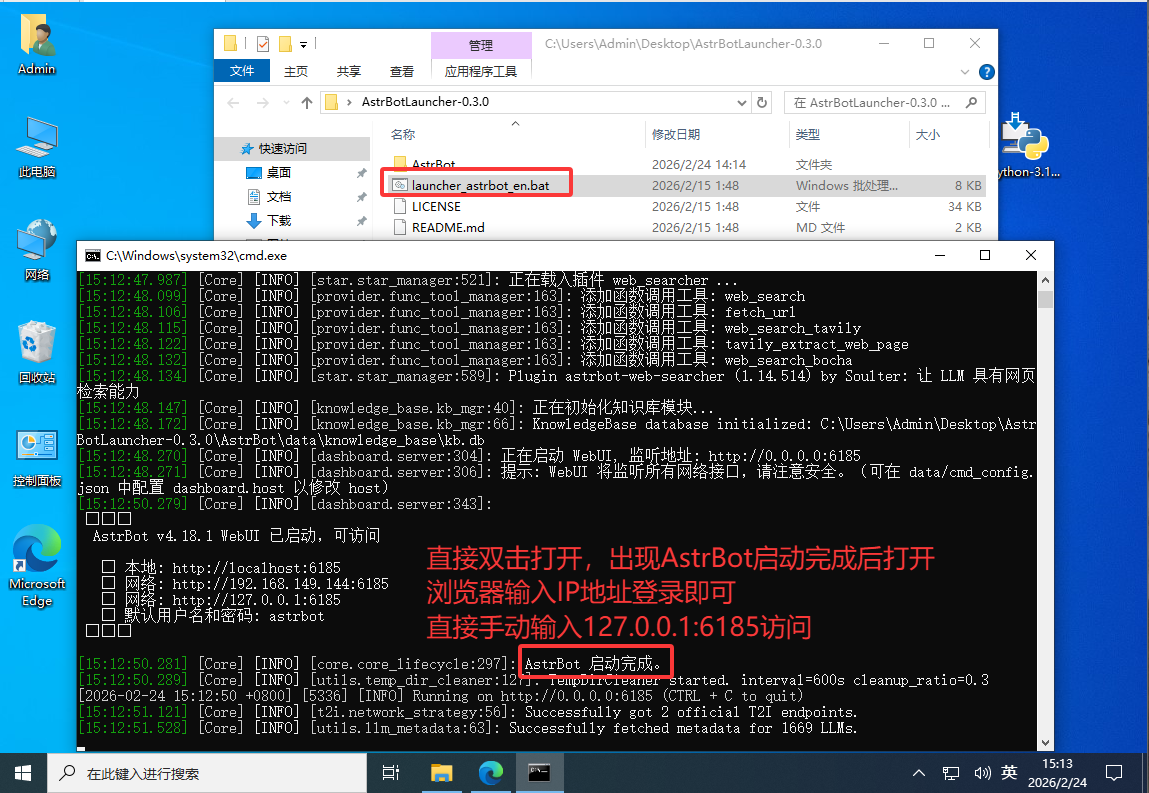Select the launcher_astrbot_en.bat file
The image size is (1149, 793).
click(x=480, y=185)
